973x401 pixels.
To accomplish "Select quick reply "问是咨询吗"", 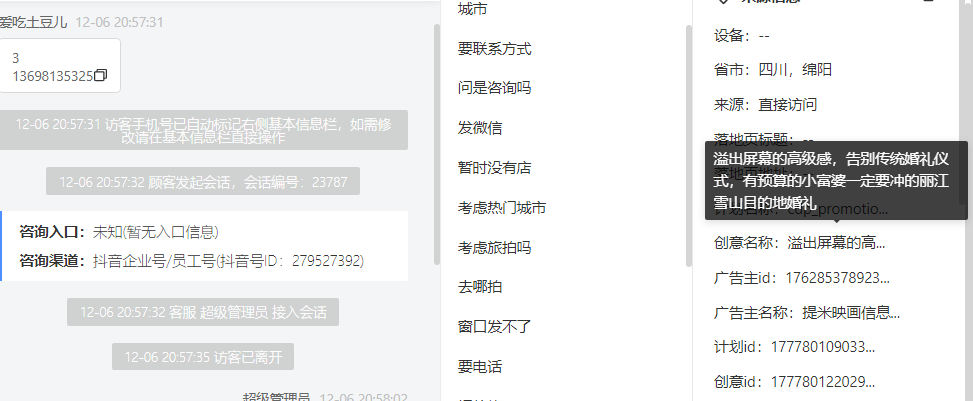I will pos(495,88).
